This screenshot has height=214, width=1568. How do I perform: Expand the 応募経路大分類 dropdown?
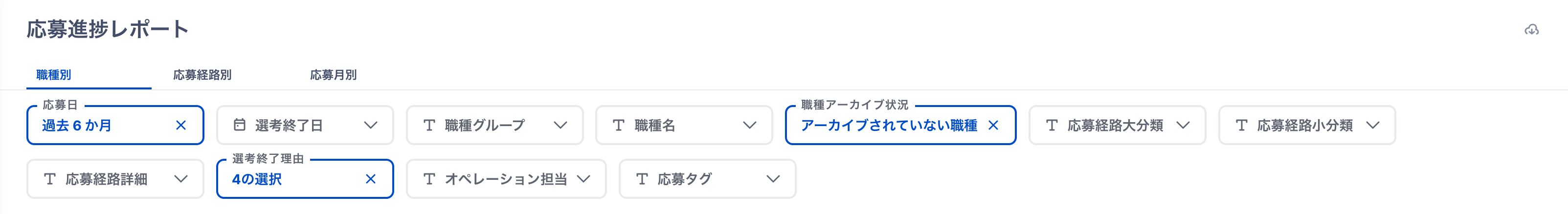[x=1183, y=125]
